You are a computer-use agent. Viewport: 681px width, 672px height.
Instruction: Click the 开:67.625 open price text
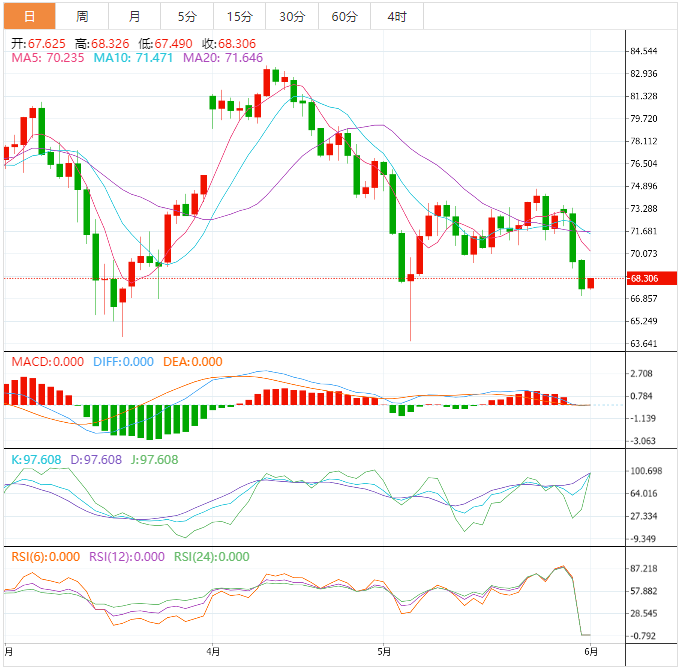tap(38, 43)
